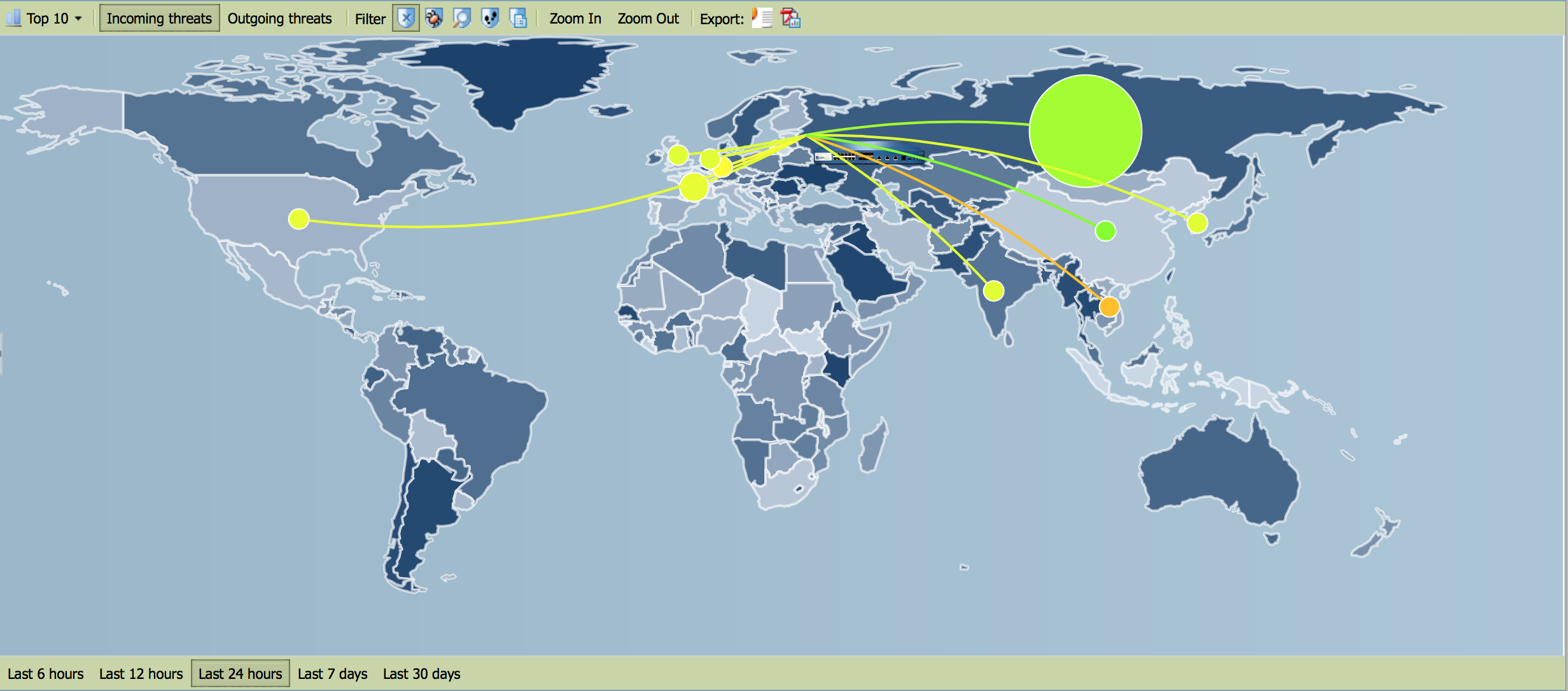Choose the Last 30 days range

coord(421,673)
